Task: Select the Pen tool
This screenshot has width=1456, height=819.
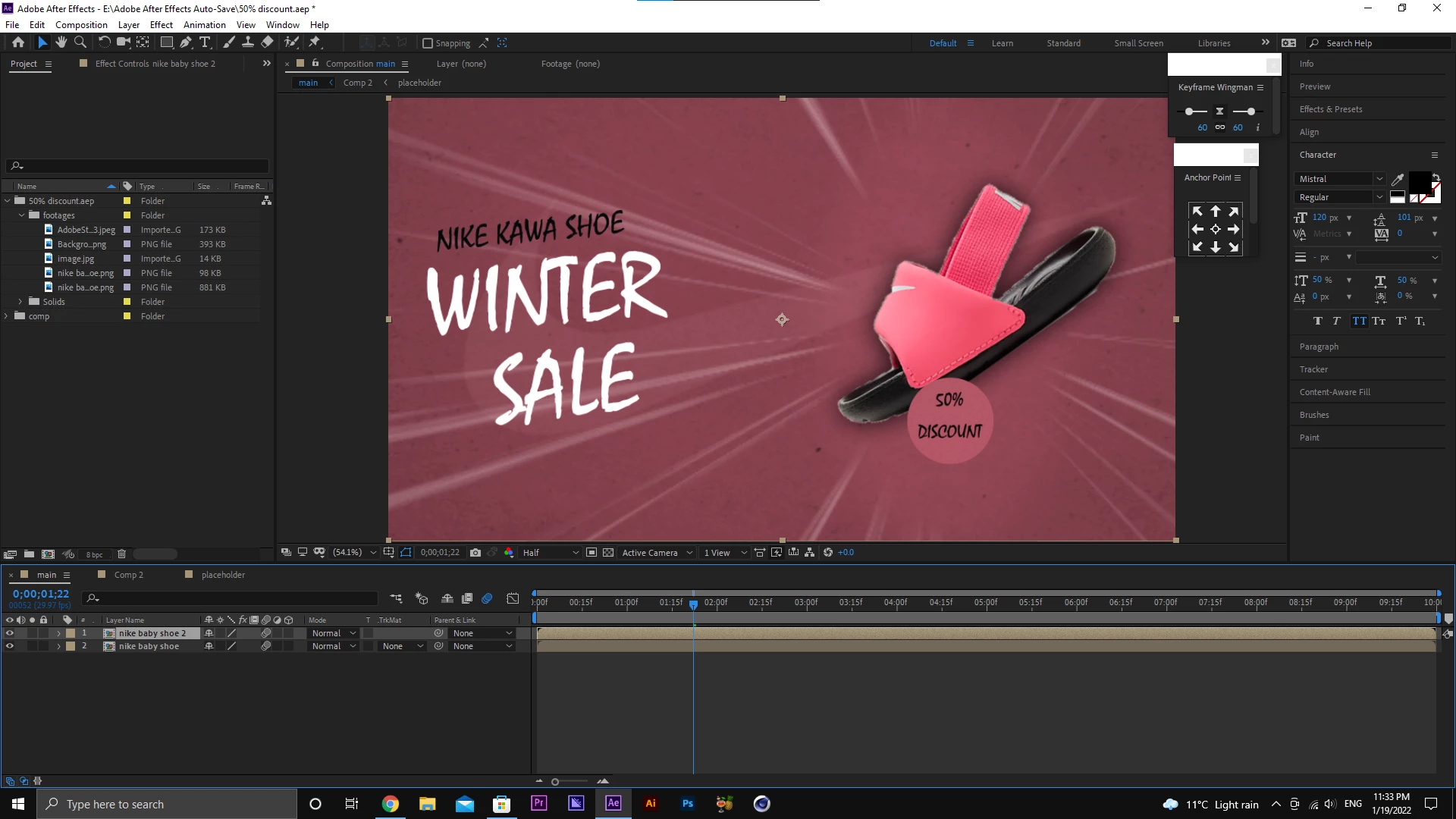Action: click(186, 42)
